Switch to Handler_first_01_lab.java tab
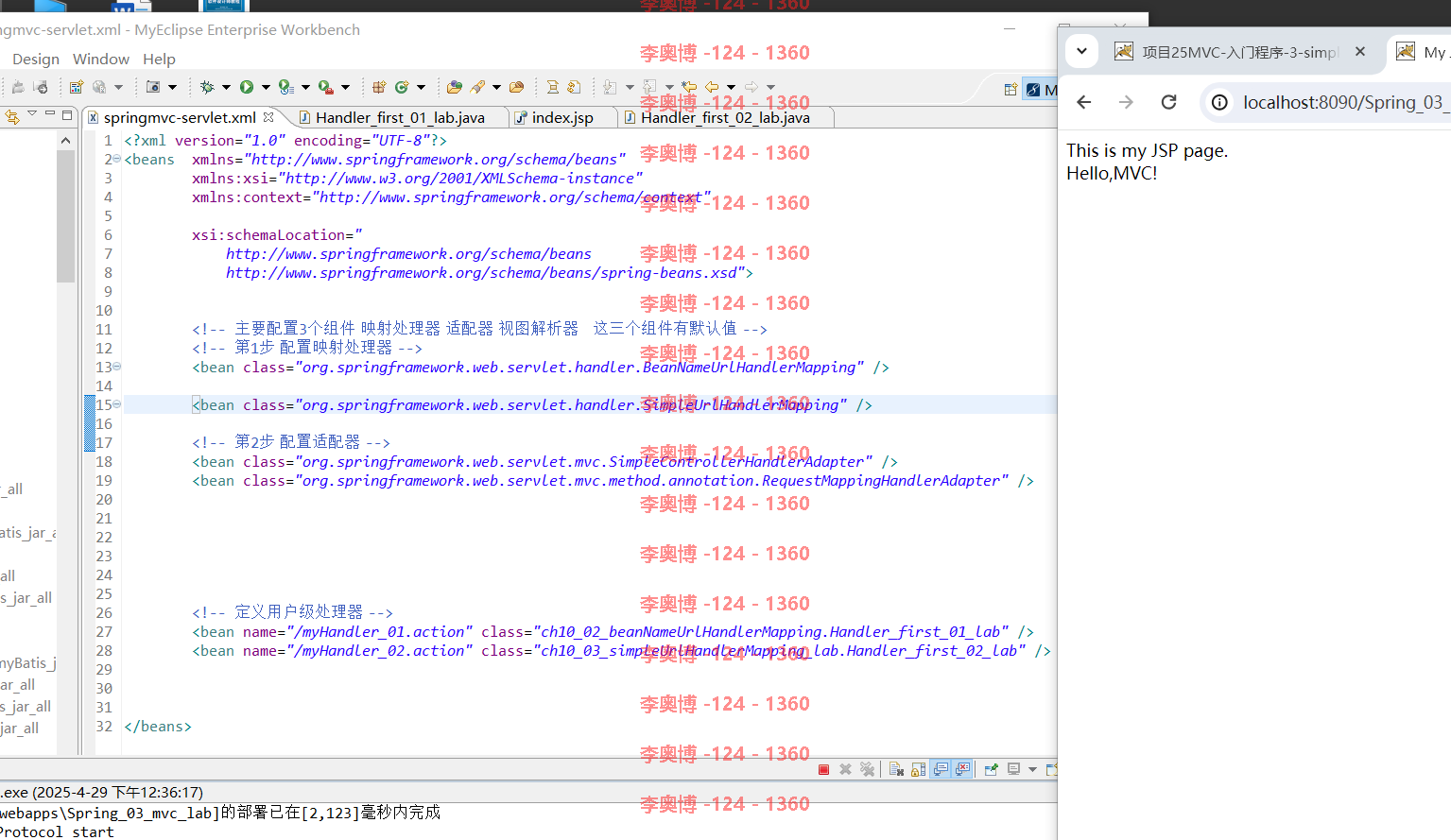Image resolution: width=1451 pixels, height=840 pixels. (x=399, y=117)
